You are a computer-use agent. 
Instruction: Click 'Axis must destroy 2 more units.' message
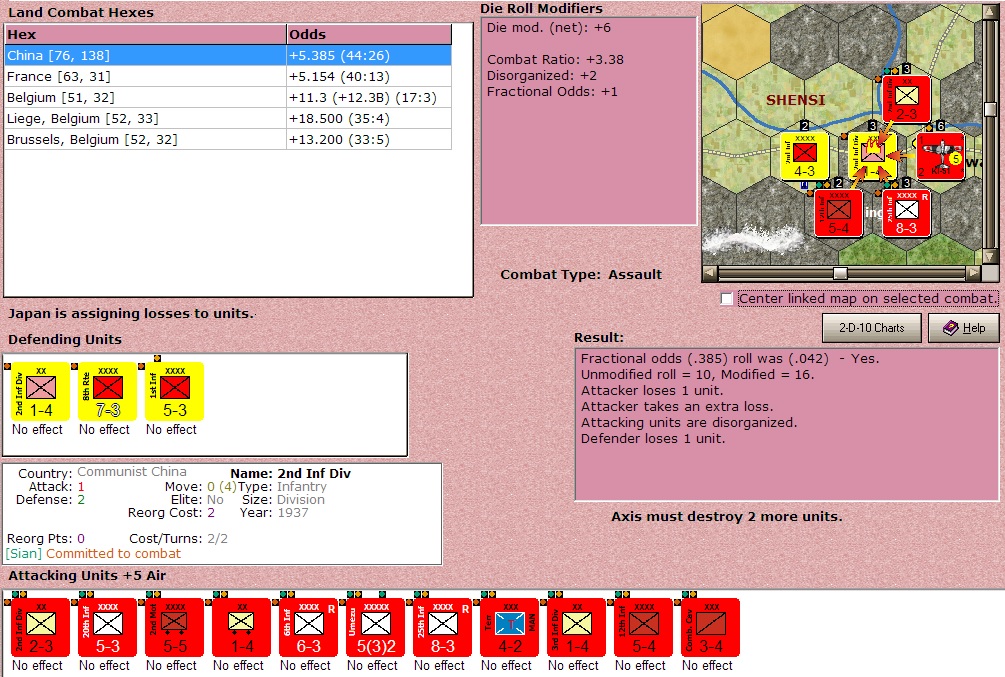[x=727, y=517]
